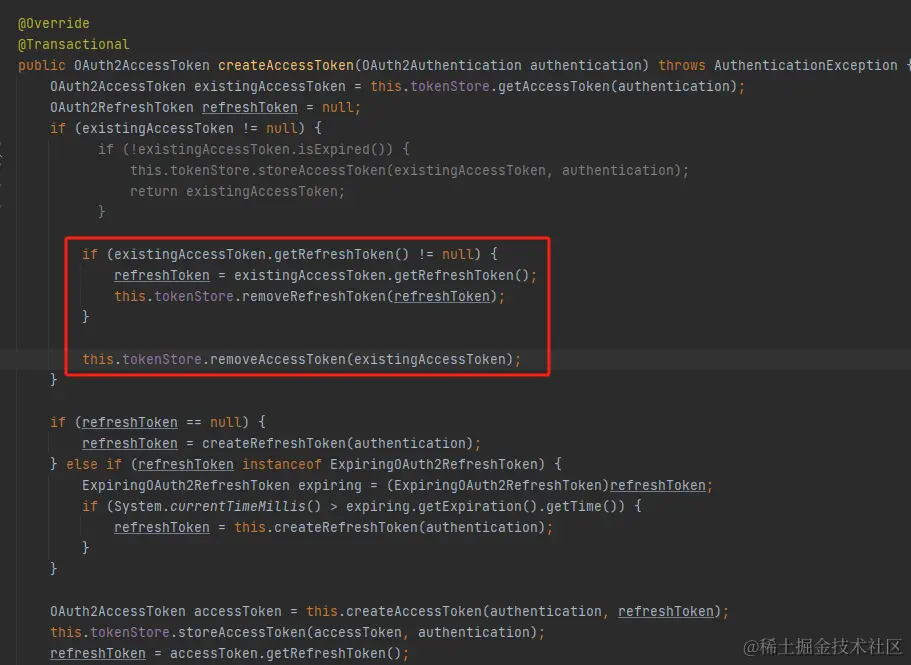
Task: Click 'if (existingAccessToken.getRefreshToken() != null) {' line
Action: pos(289,254)
